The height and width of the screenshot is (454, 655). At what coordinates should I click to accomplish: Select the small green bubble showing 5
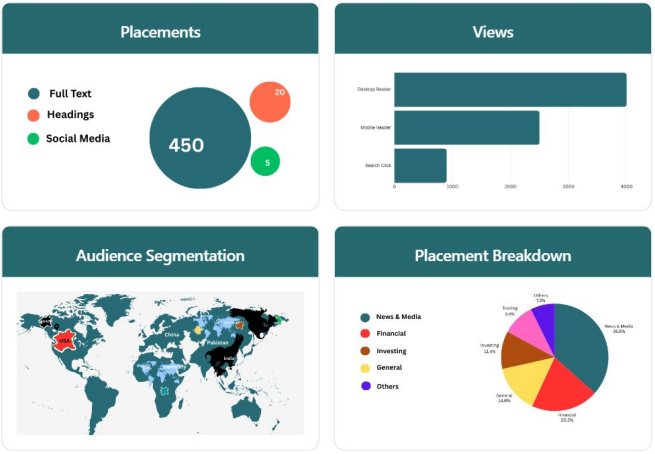click(x=265, y=161)
